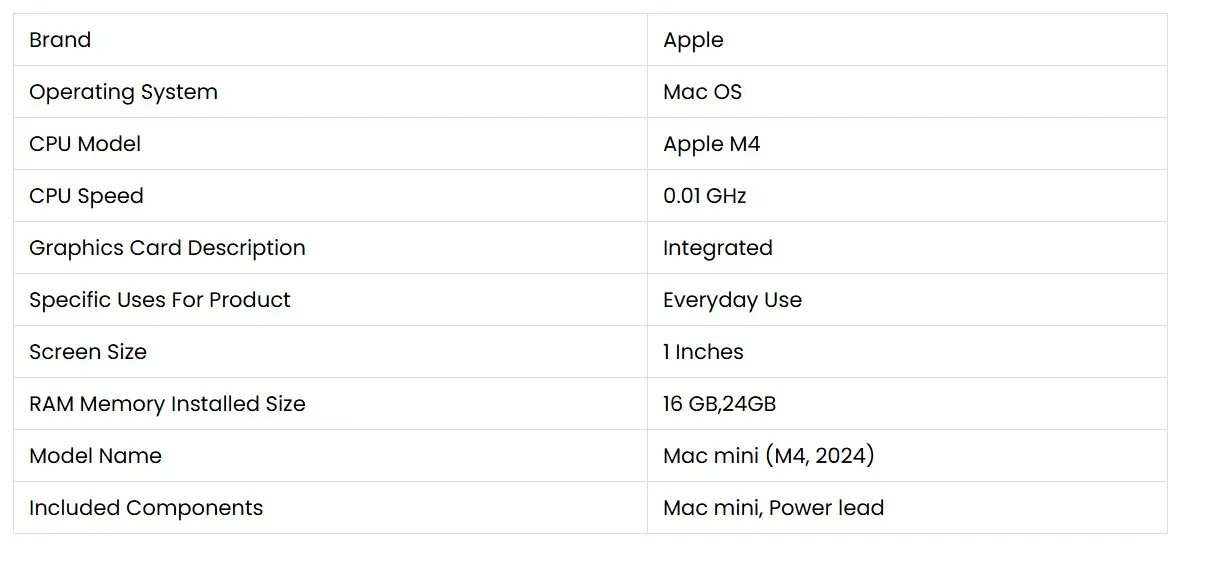The width and height of the screenshot is (1213, 567).
Task: Select the Everyday Use value
Action: pyautogui.click(x=732, y=300)
